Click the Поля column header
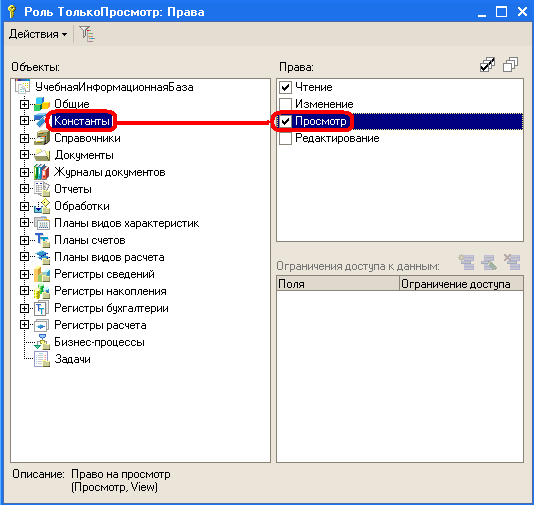The height and width of the screenshot is (505, 534). click(338, 284)
